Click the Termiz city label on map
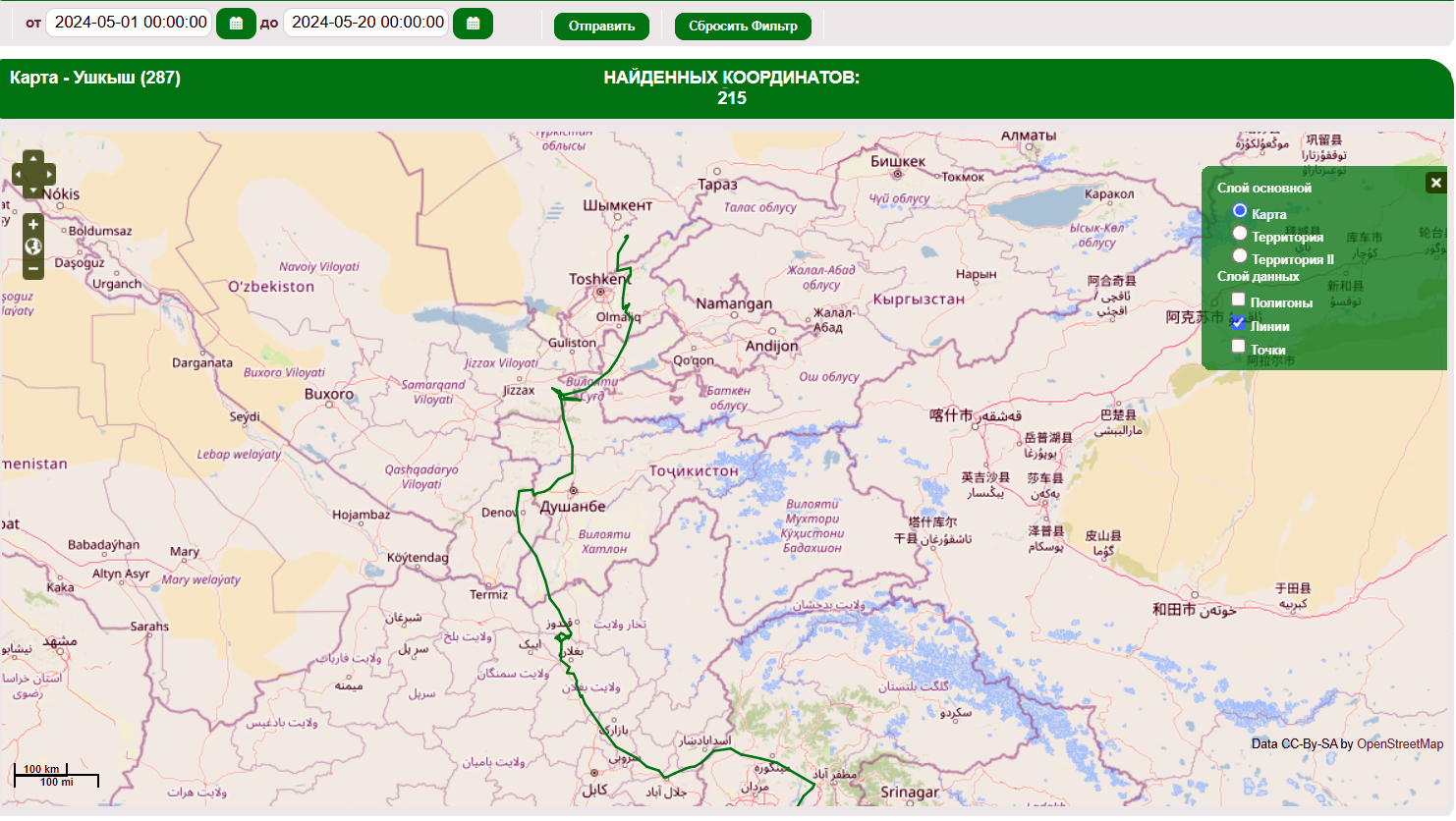Viewport: 1456px width, 821px height. coord(489,594)
